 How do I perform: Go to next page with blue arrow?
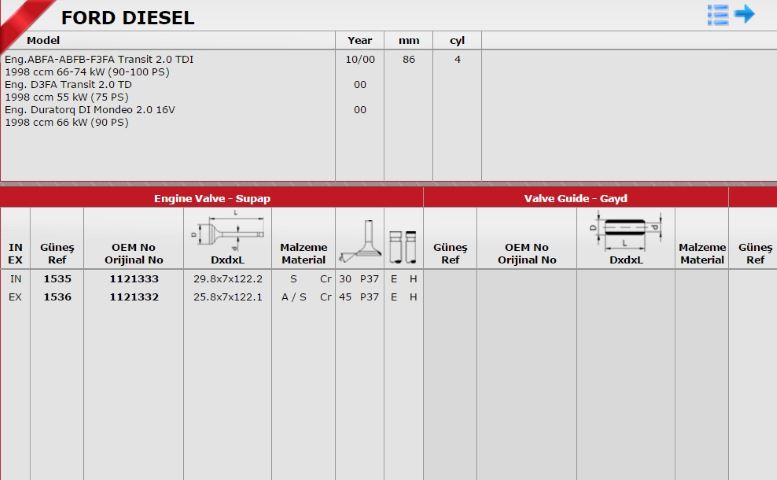click(744, 14)
